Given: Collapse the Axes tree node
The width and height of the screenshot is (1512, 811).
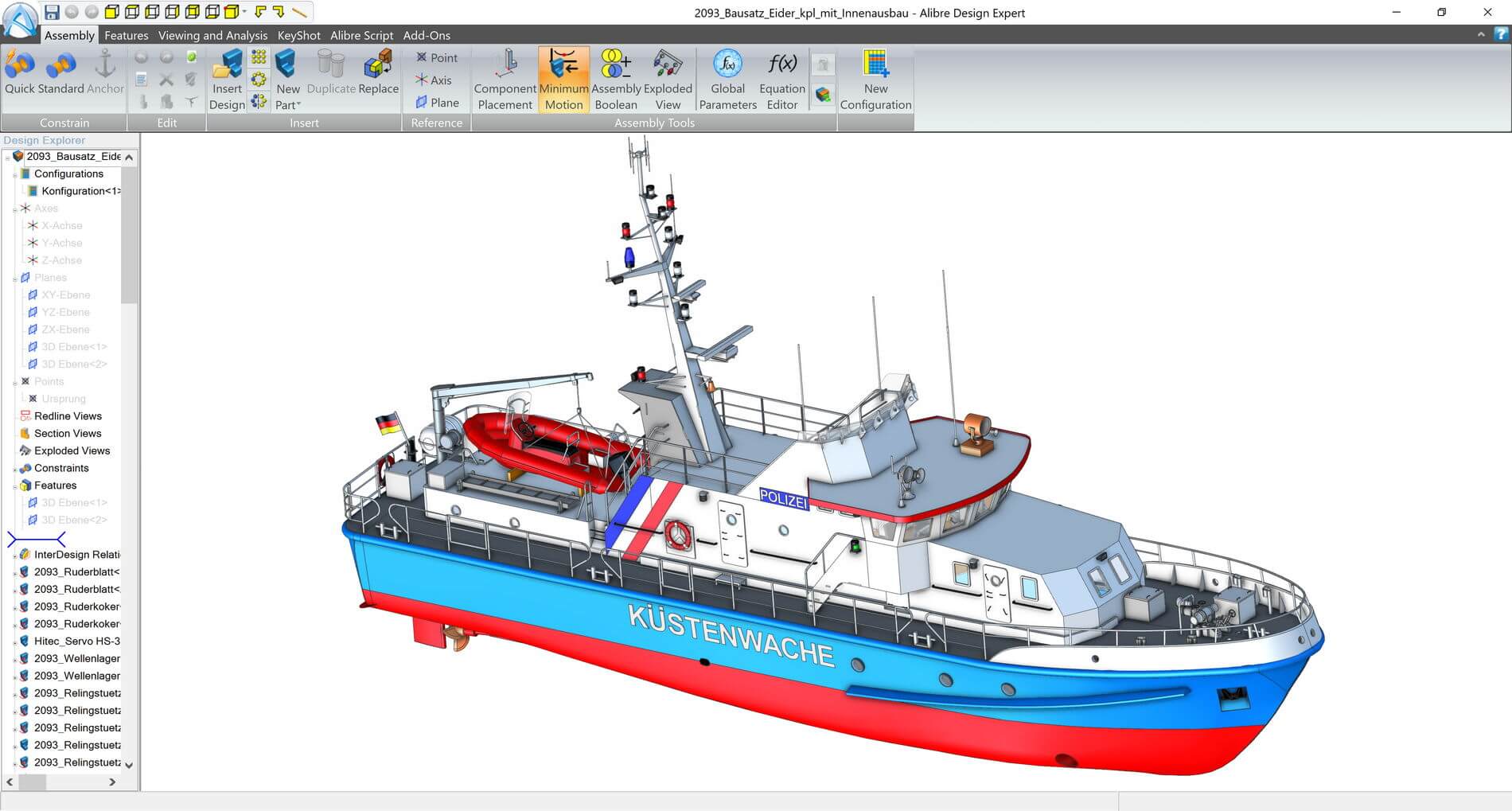Looking at the screenshot, I should click(15, 209).
